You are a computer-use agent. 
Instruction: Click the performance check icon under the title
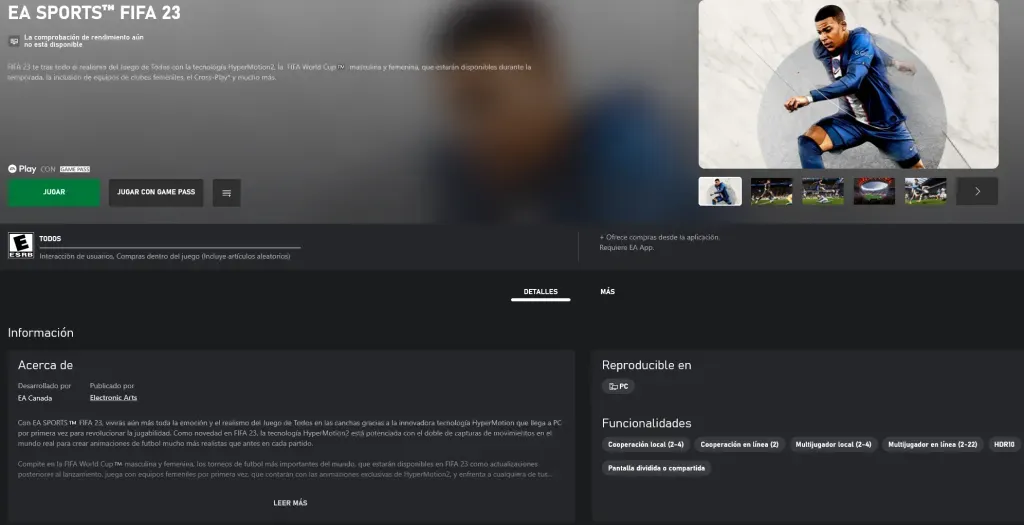pyautogui.click(x=14, y=41)
